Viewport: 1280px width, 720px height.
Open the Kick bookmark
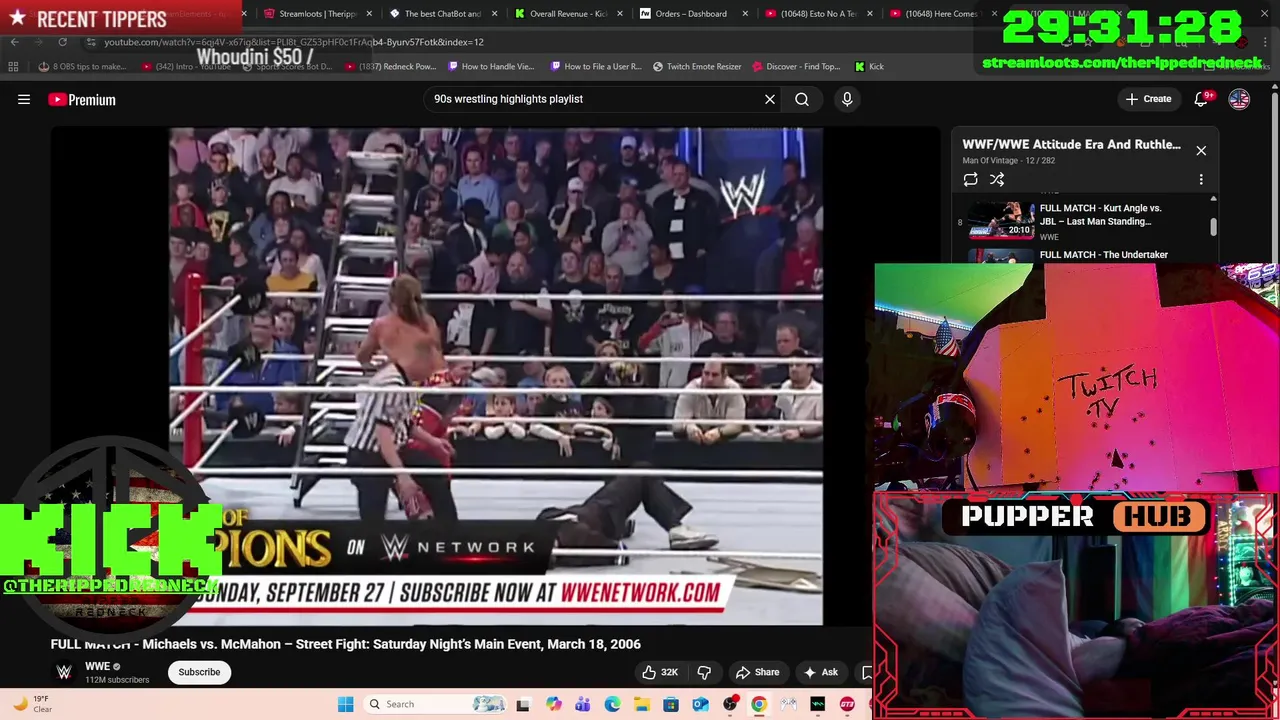click(x=869, y=66)
